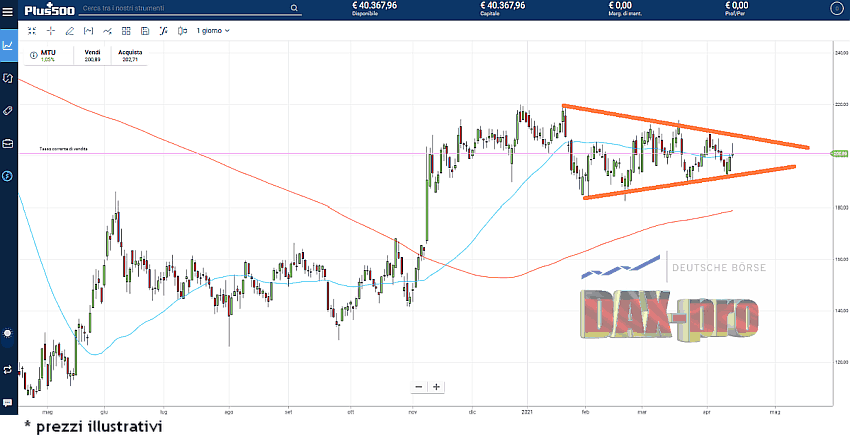
Task: Click the Vendi sell button
Action: coord(92,56)
